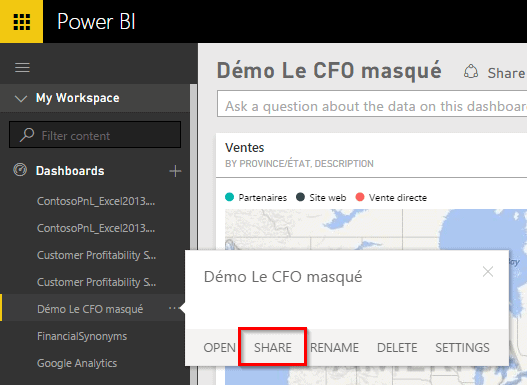Add a new dashboard with plus icon

175,171
